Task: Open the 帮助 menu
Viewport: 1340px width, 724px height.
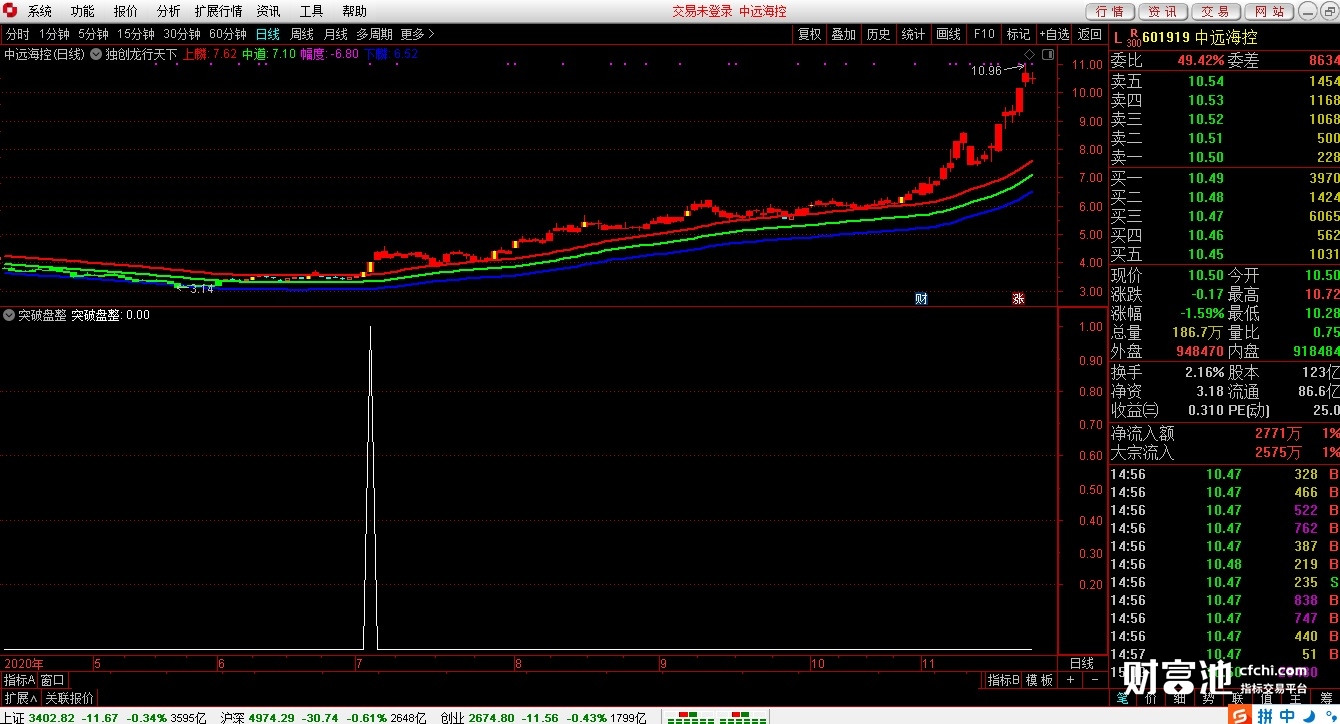Action: [x=354, y=11]
